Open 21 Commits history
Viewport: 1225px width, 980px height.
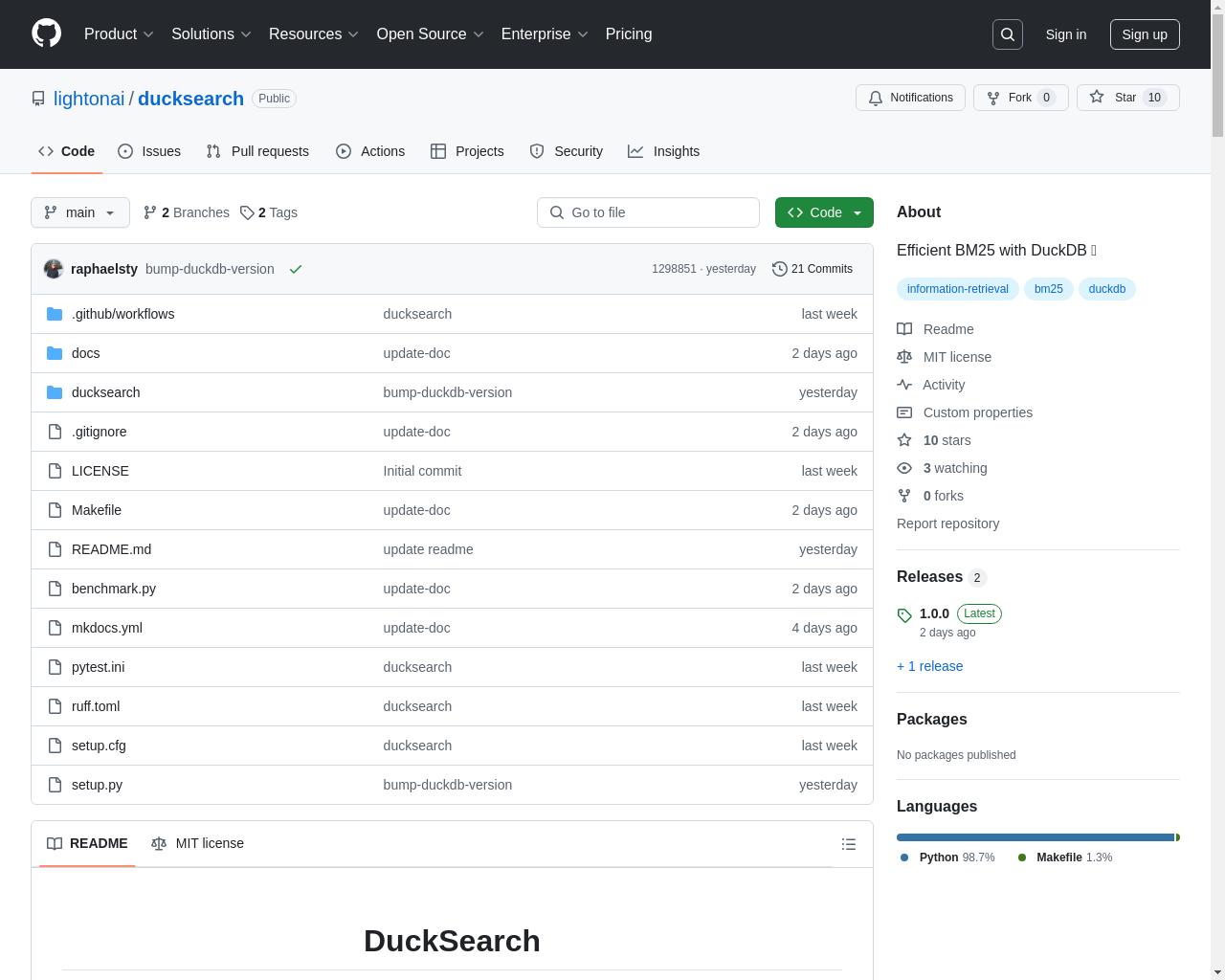[x=813, y=269]
